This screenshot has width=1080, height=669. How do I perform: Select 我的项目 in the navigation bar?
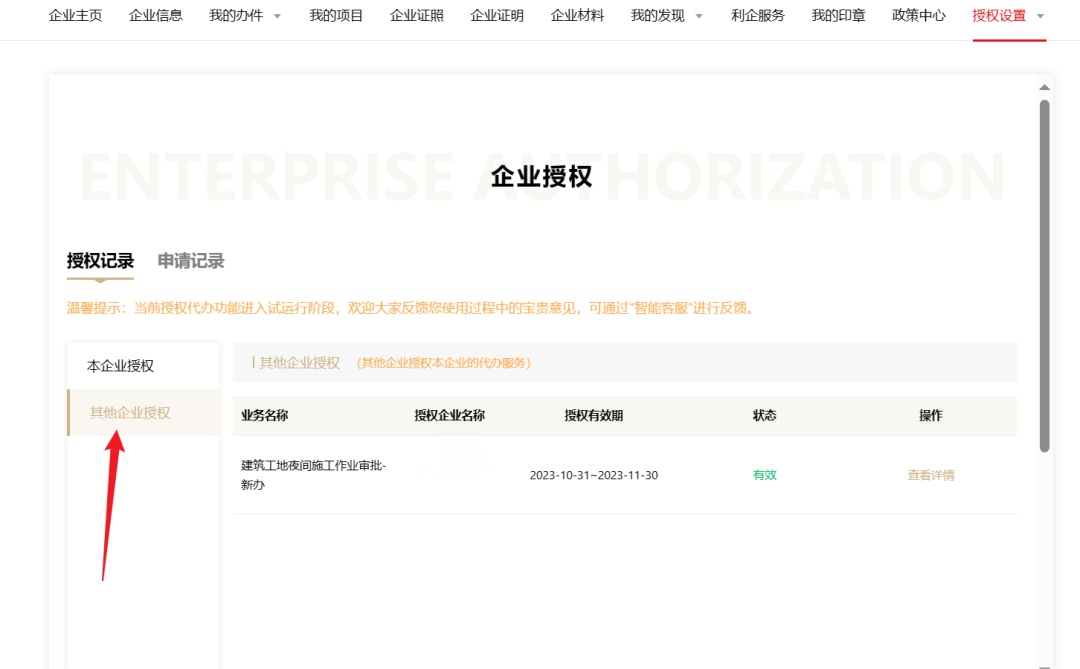336,16
